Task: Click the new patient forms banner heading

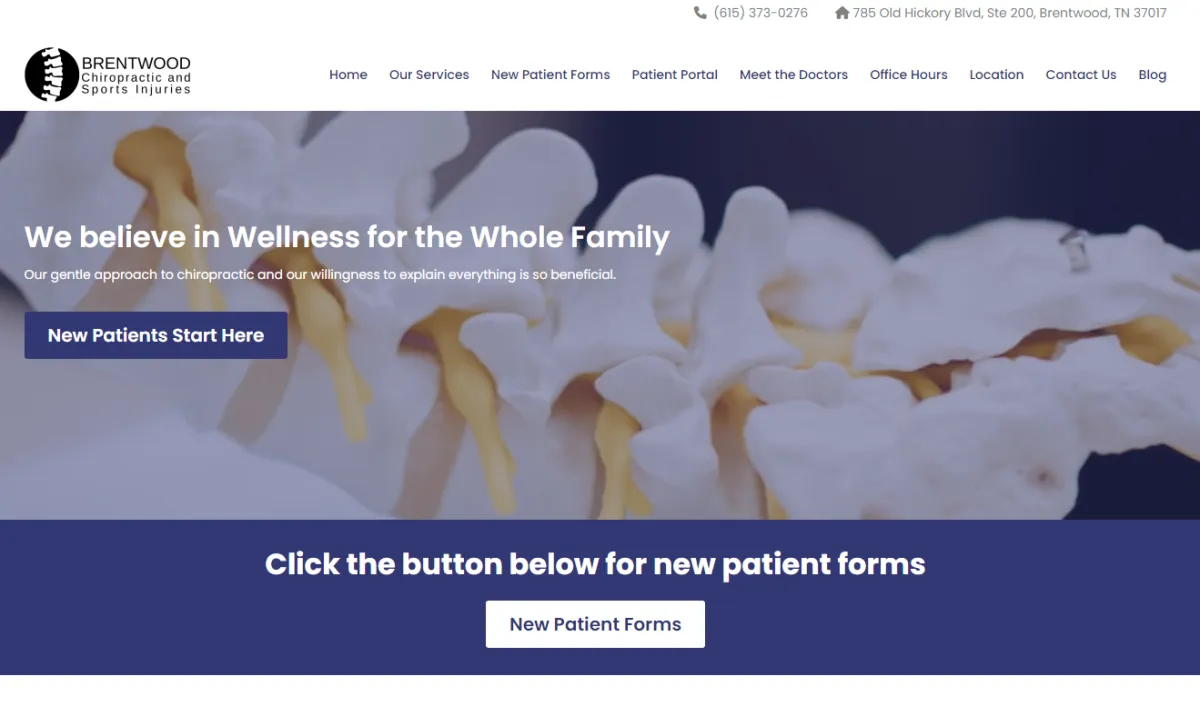Action: click(595, 564)
